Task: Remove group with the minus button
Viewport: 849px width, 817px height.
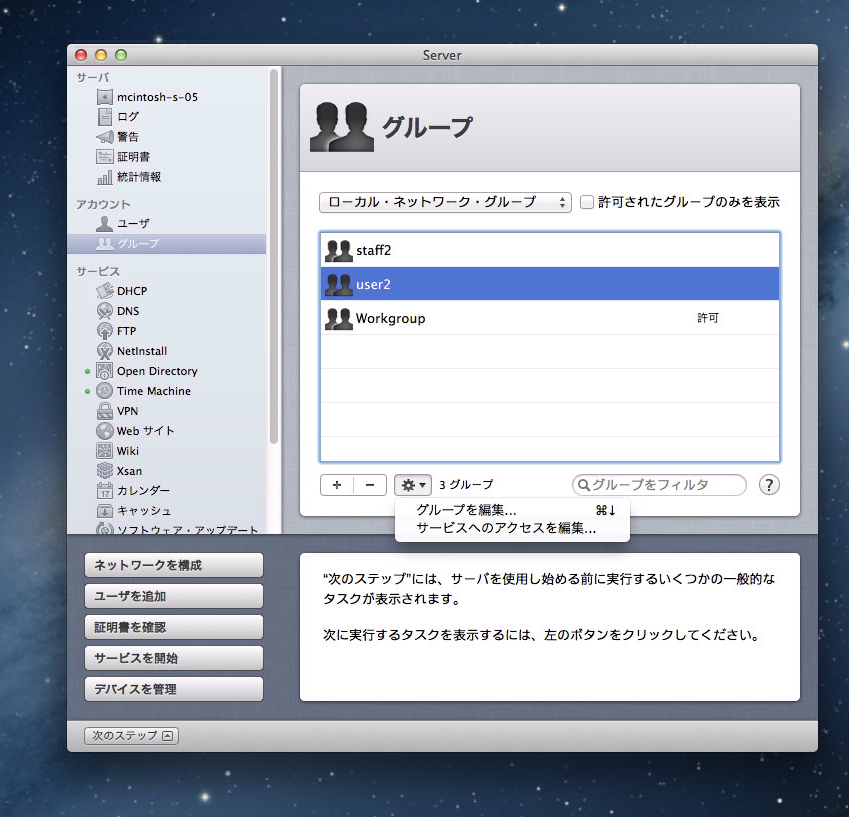Action: click(x=370, y=485)
